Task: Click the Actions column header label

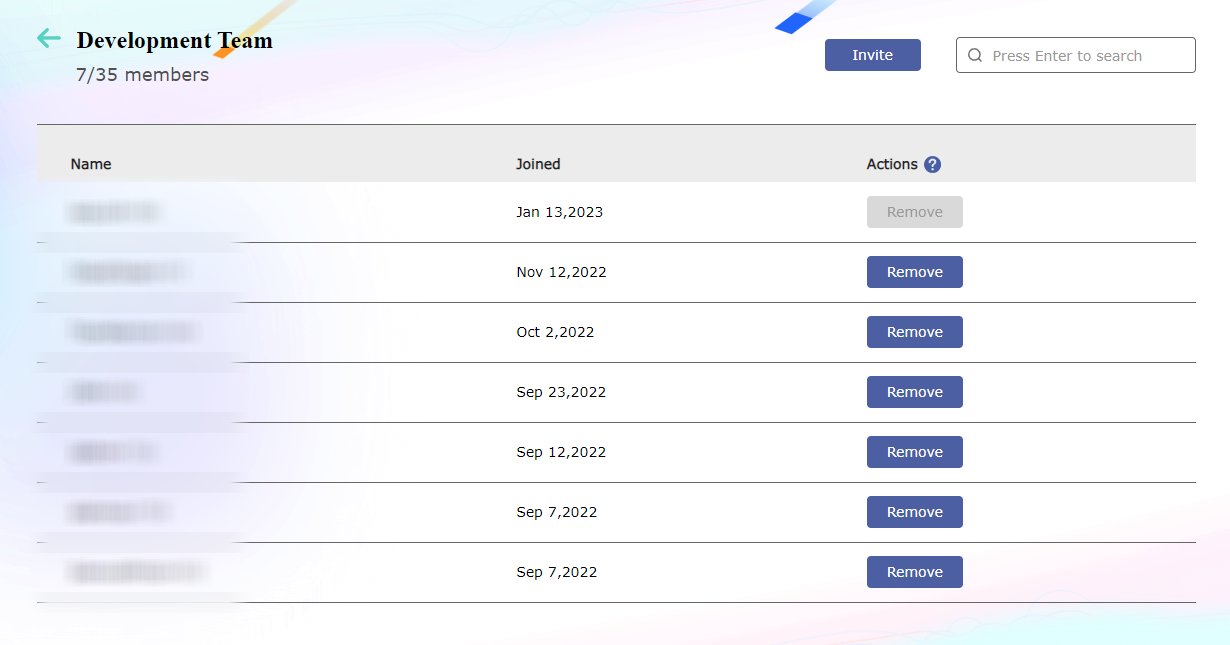Action: pos(891,164)
